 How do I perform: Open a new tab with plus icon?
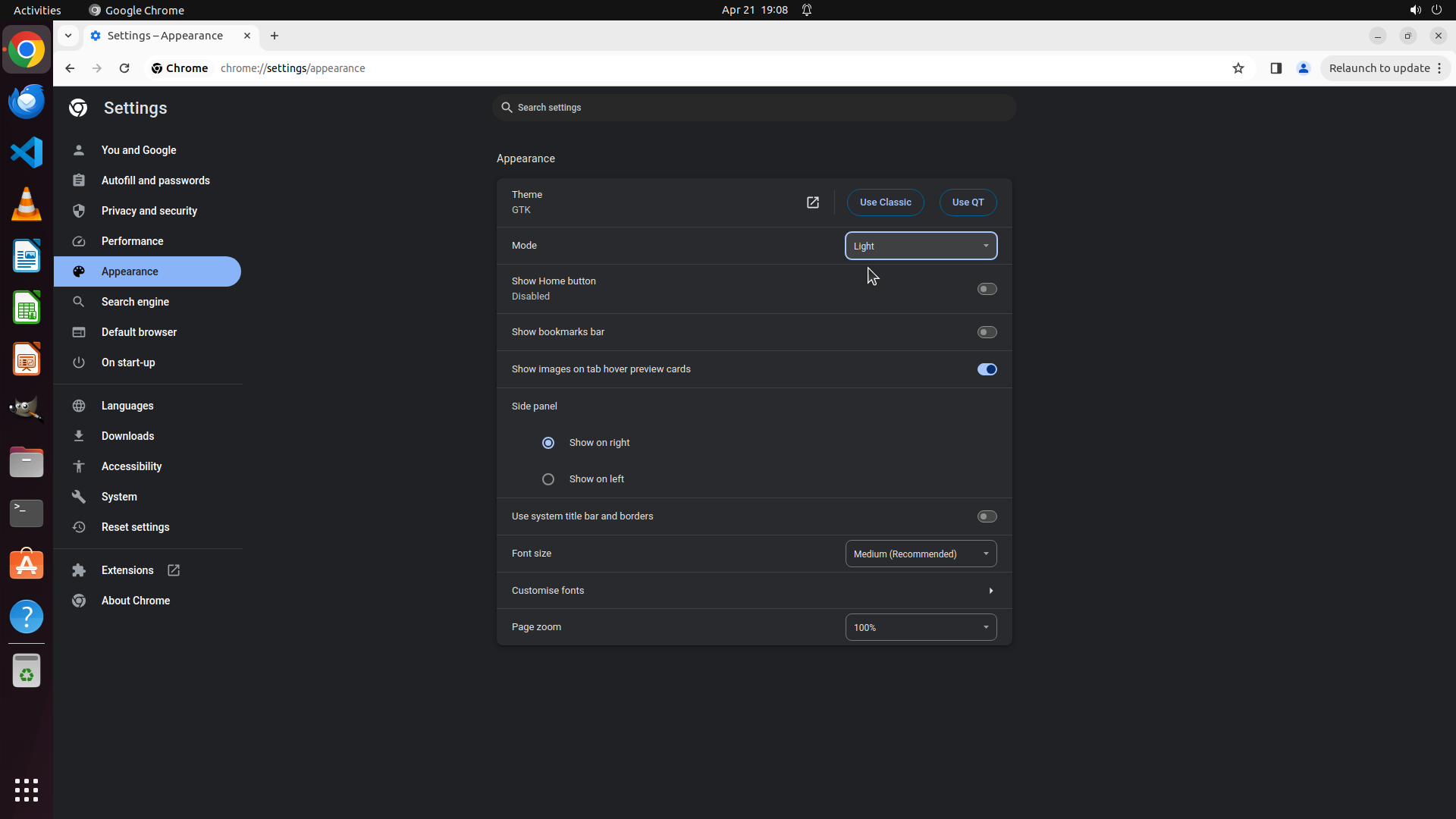coord(275,36)
